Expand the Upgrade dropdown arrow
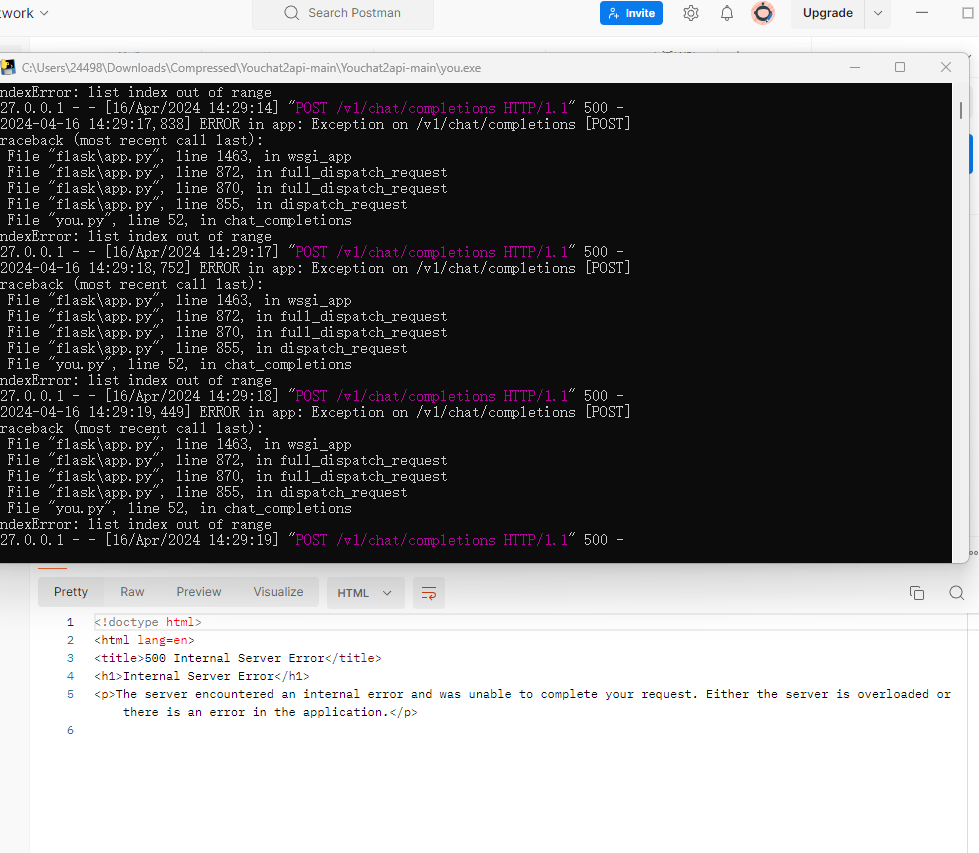979x853 pixels. point(878,13)
